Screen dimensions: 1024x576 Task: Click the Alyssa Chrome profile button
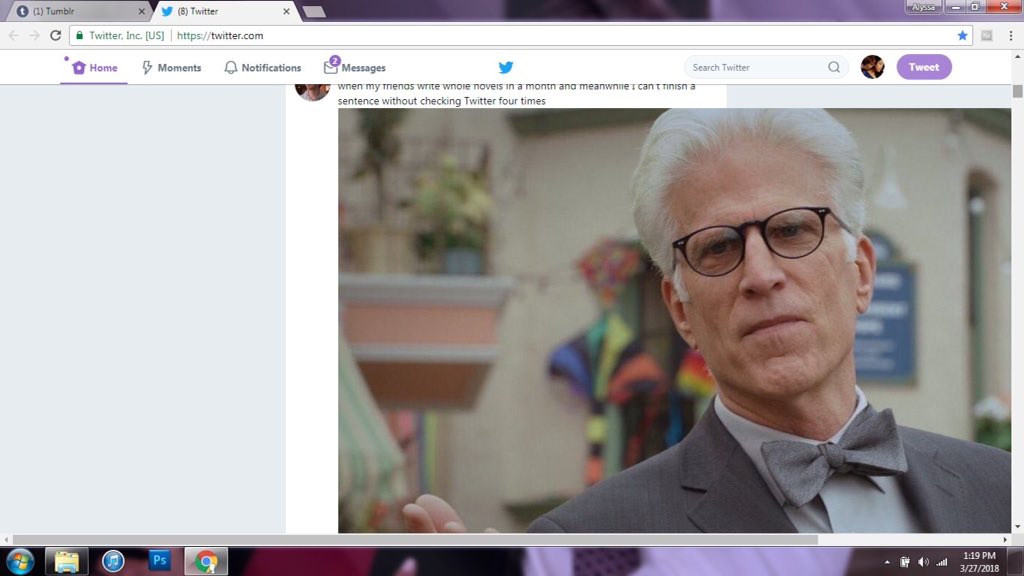[923, 7]
